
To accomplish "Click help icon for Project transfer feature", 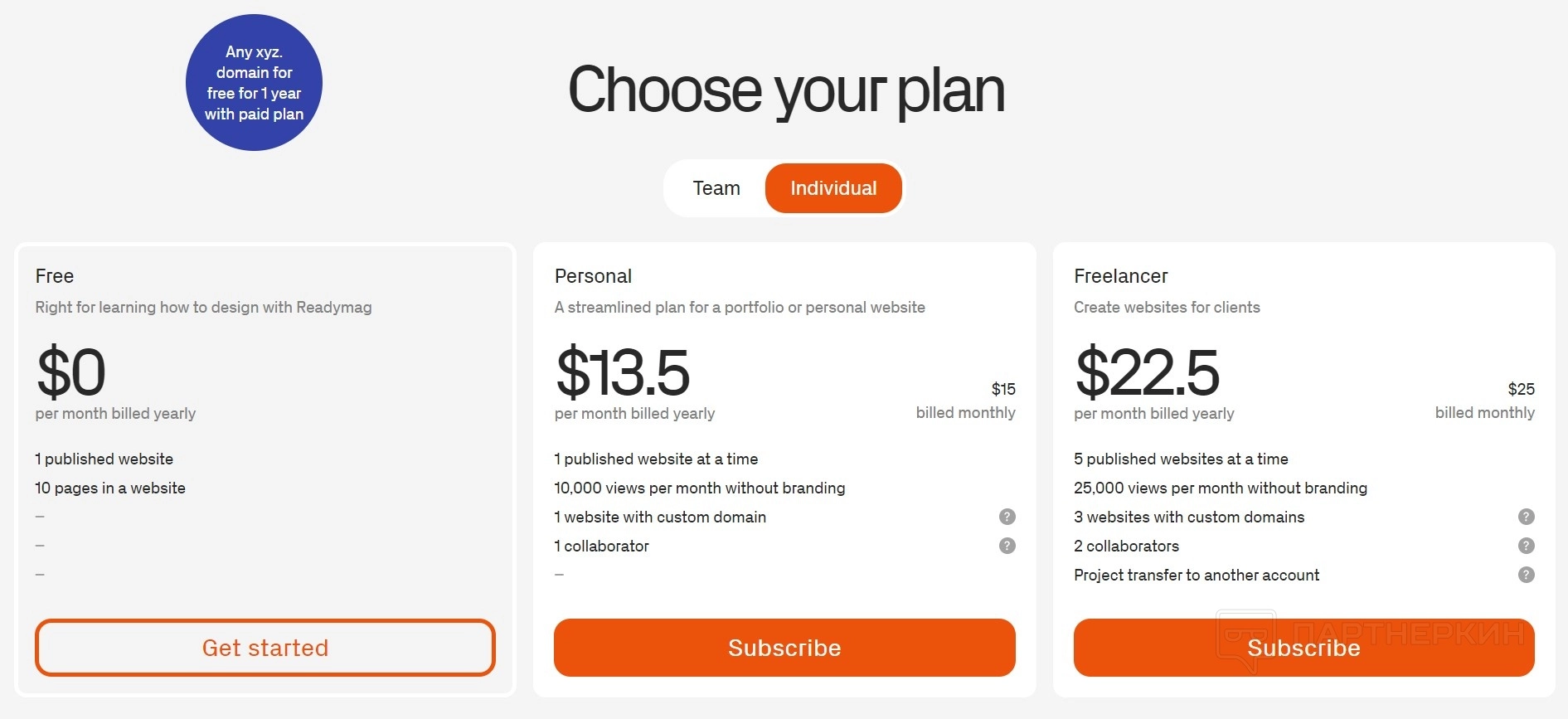I will click(x=1526, y=575).
